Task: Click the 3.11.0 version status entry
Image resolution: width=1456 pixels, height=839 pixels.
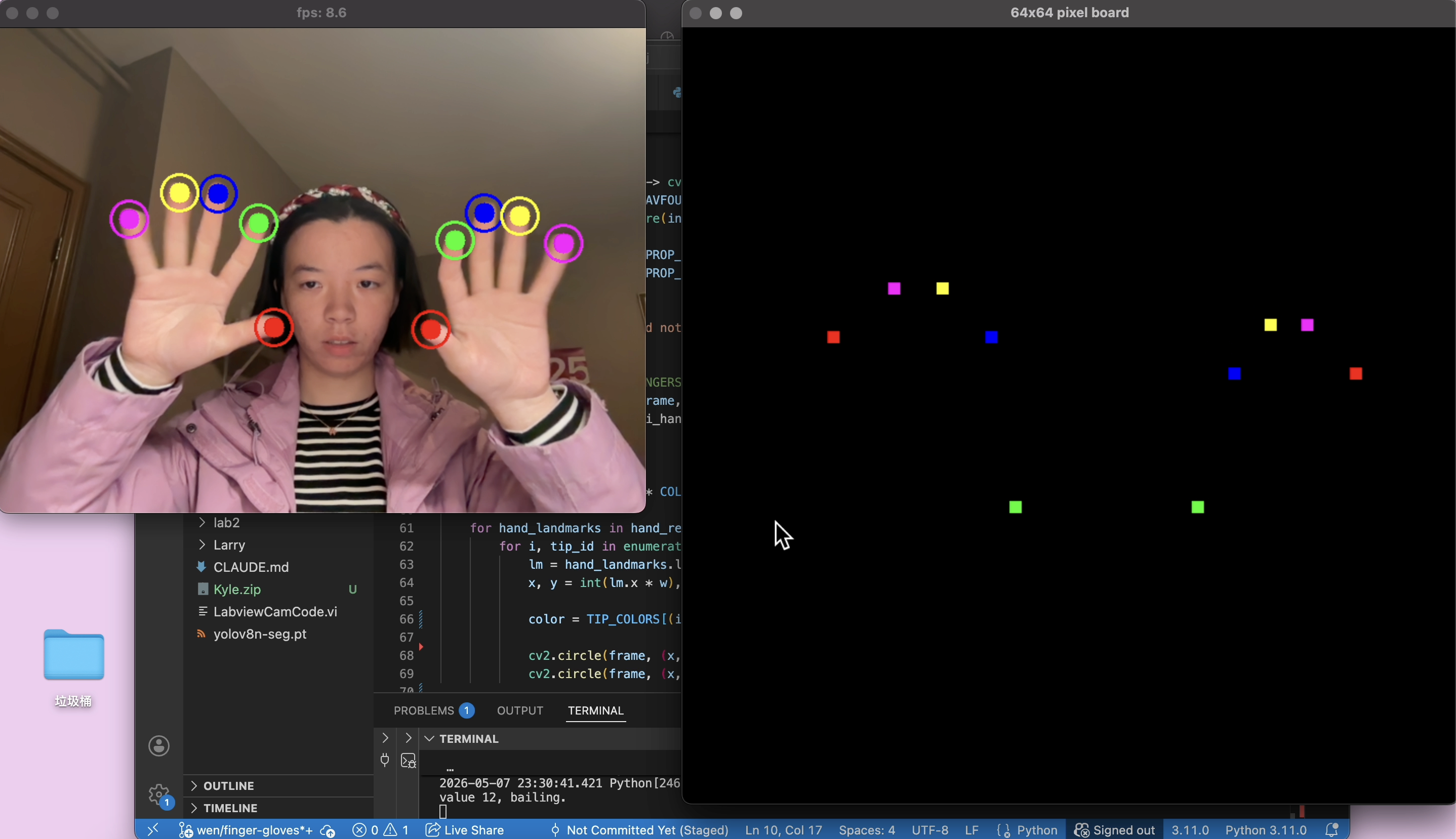Action: [1190, 830]
